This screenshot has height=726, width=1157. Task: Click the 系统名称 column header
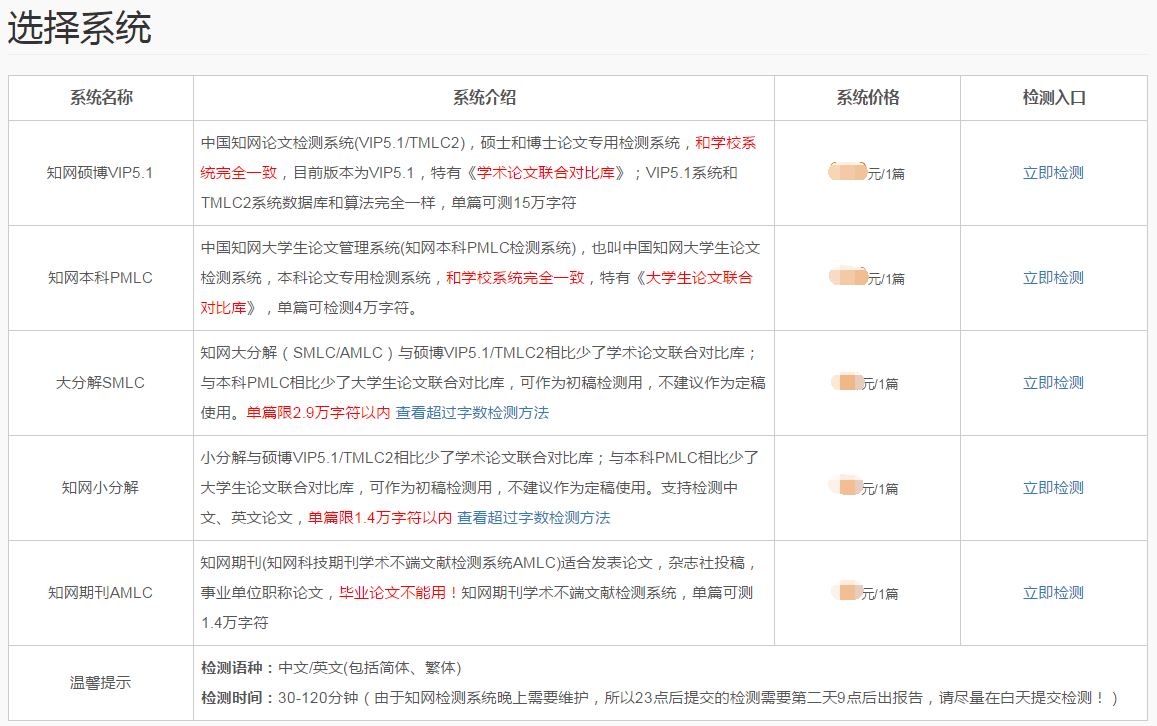tap(101, 97)
